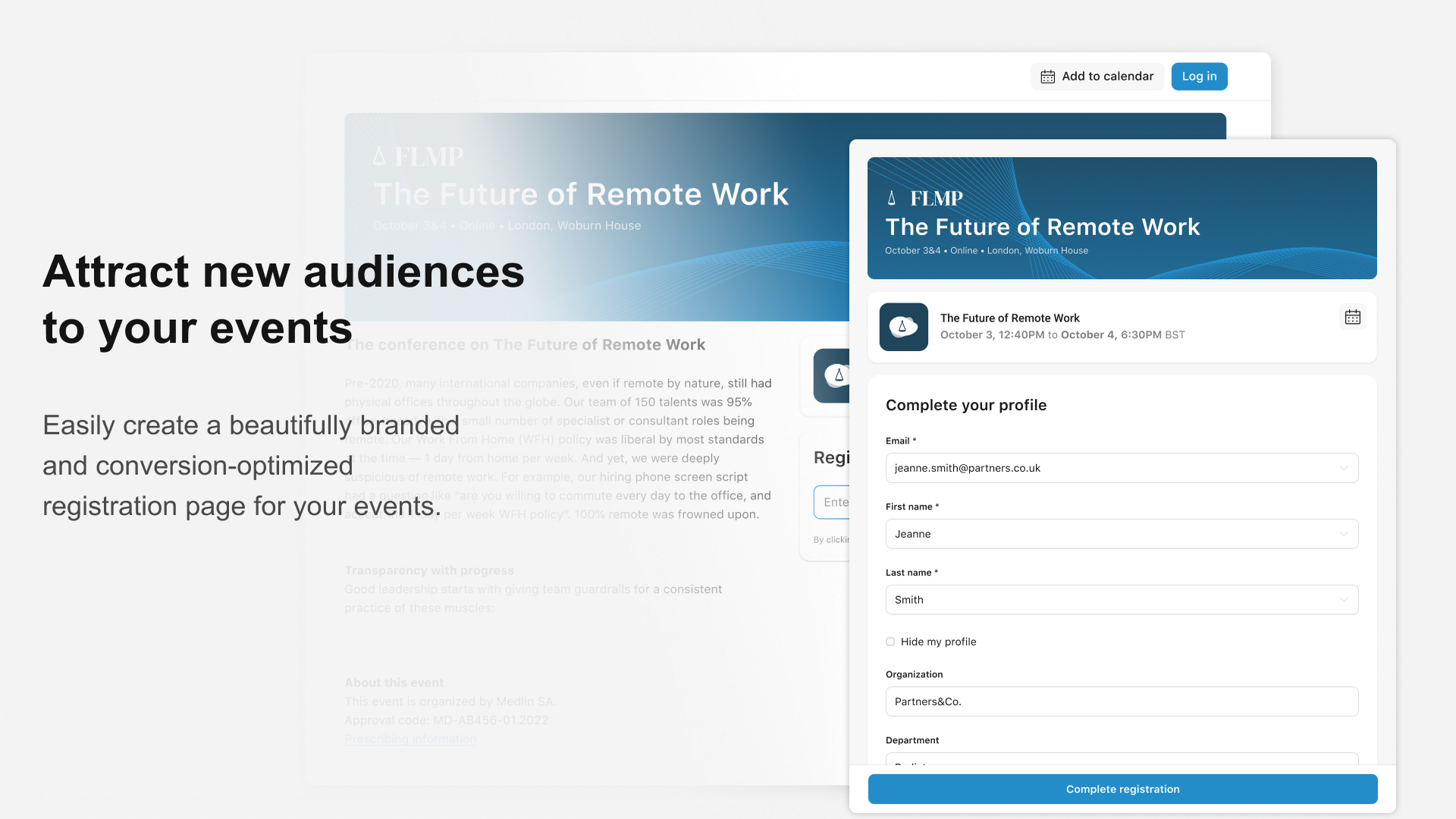
Task: Open the Email field dropdown
Action: click(1343, 468)
